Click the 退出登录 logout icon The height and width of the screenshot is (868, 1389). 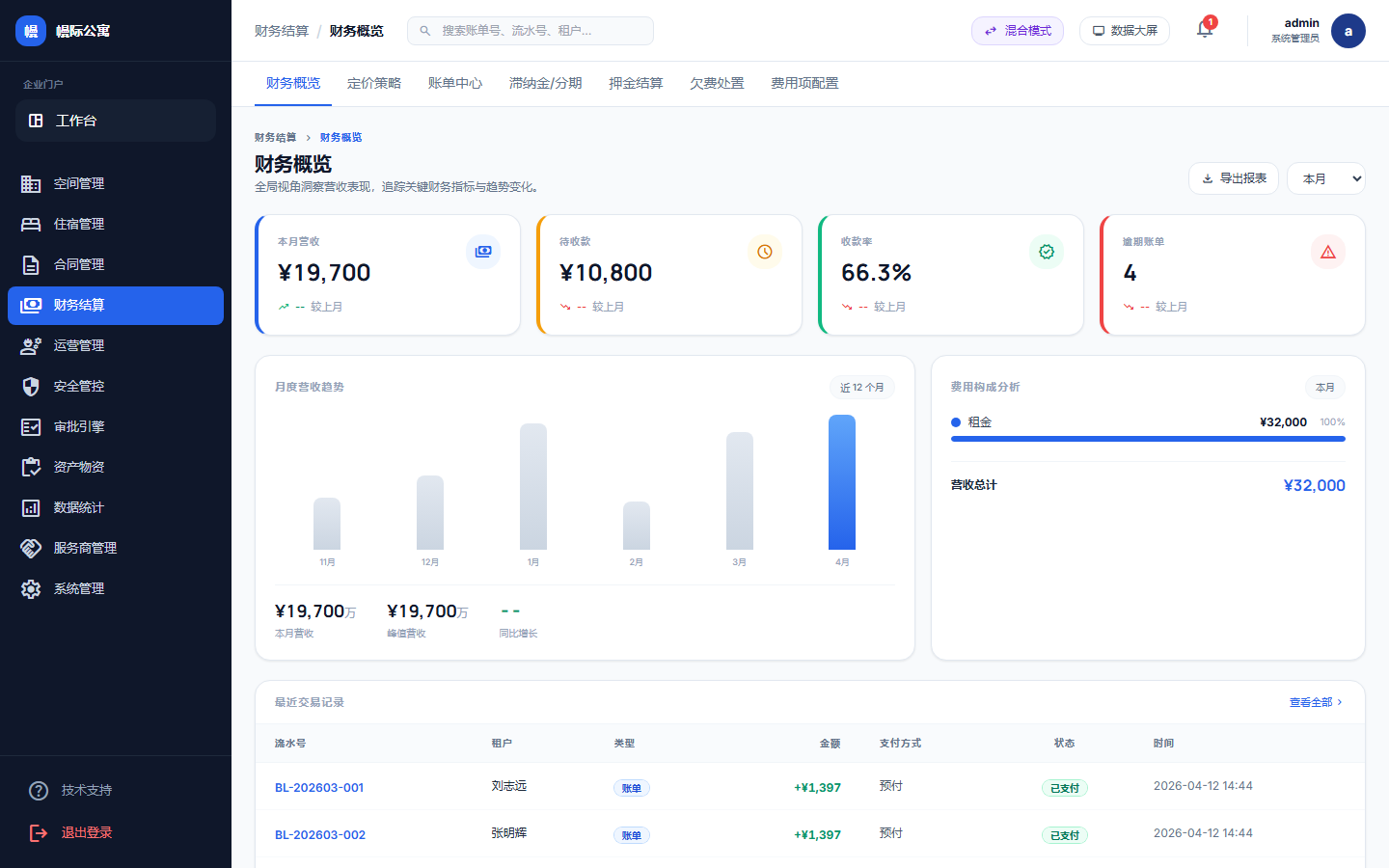point(38,832)
